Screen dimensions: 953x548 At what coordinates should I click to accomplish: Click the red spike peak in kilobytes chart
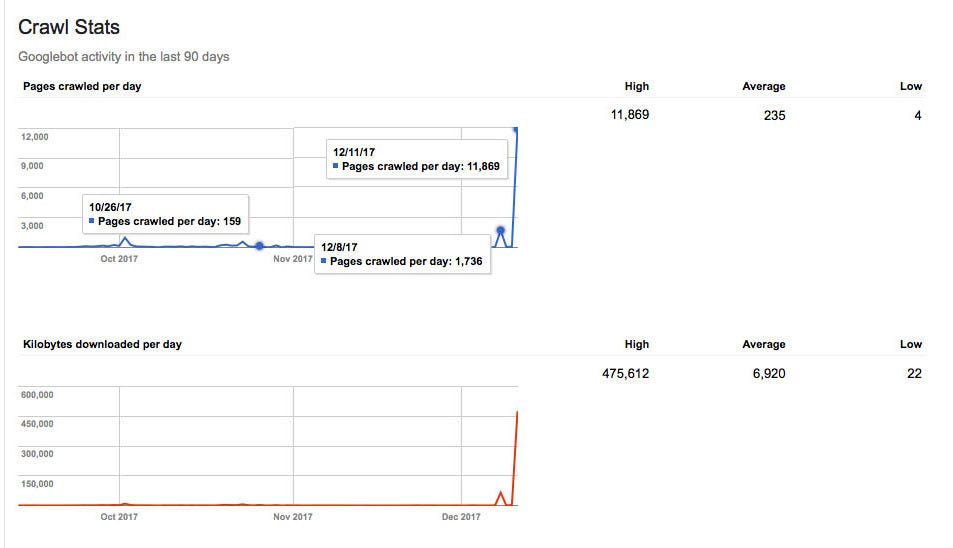[517, 412]
